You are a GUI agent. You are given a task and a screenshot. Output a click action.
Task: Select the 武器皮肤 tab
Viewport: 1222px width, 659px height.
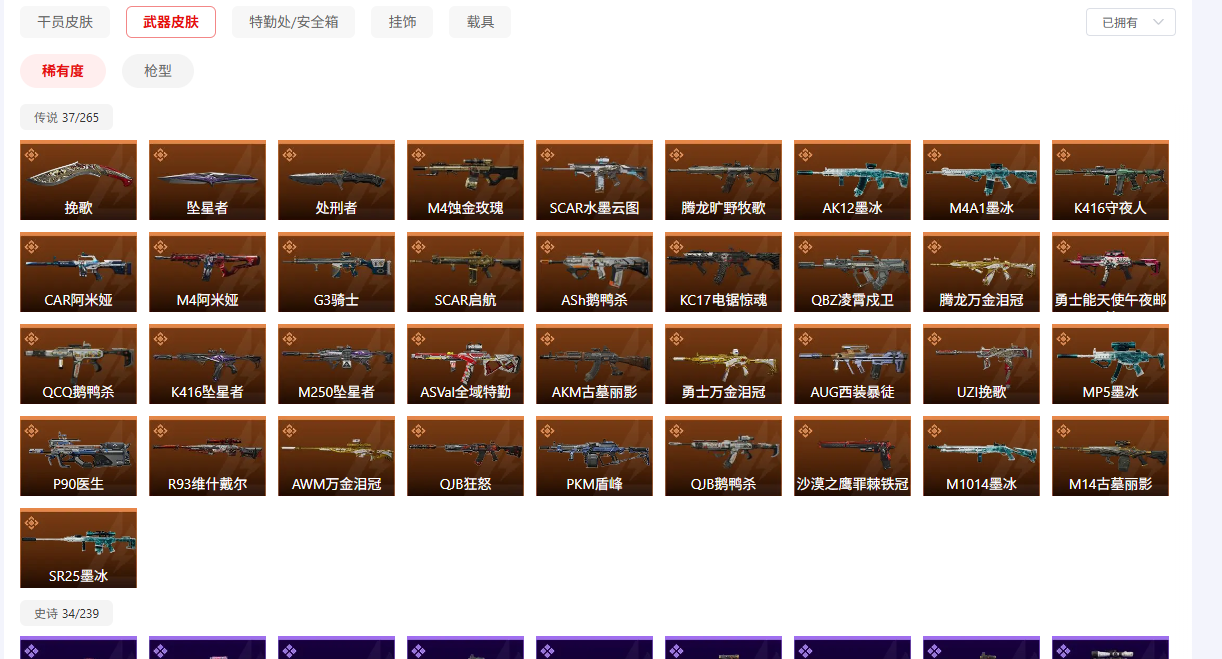click(x=171, y=22)
